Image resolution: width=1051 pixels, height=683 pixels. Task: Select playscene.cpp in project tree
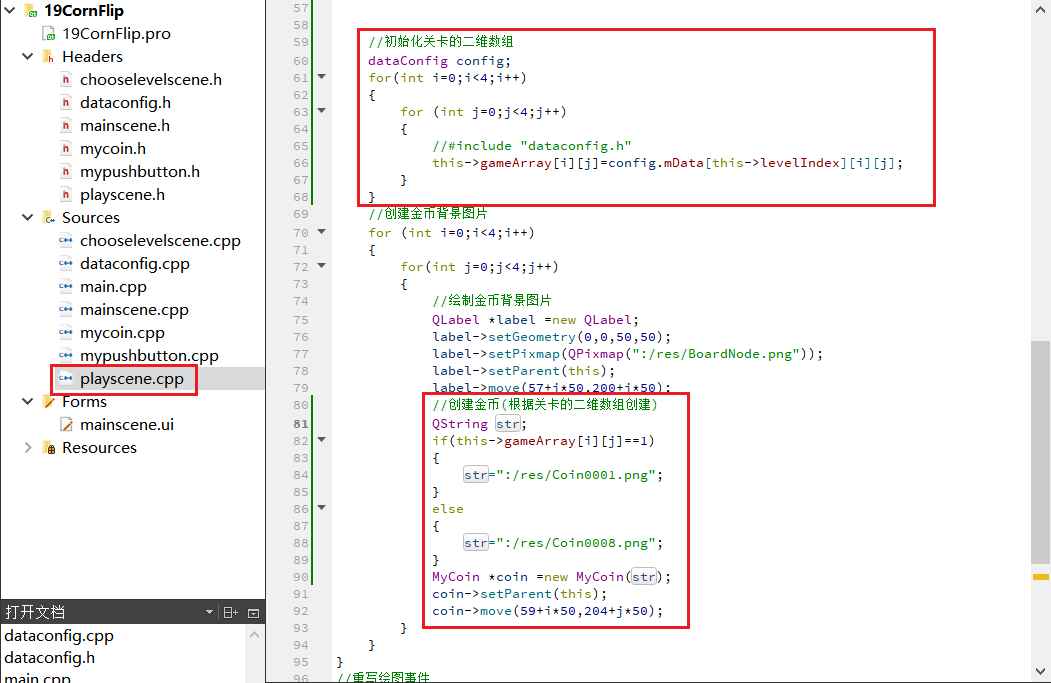point(131,379)
